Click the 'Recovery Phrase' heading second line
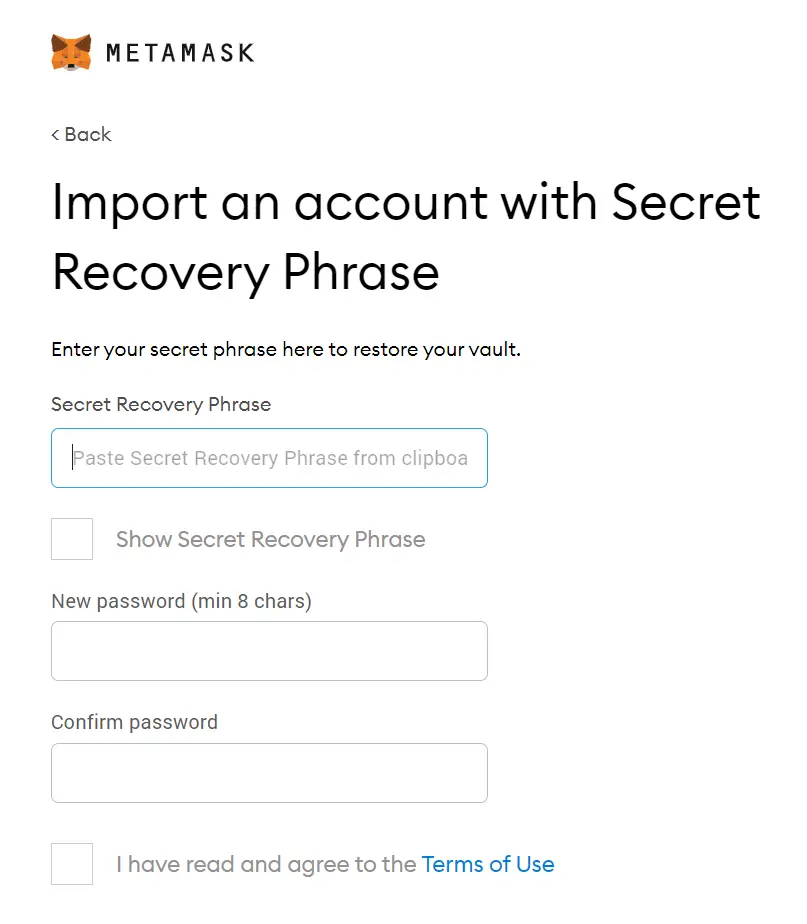Viewport: 807px width, 924px height. tap(245, 273)
